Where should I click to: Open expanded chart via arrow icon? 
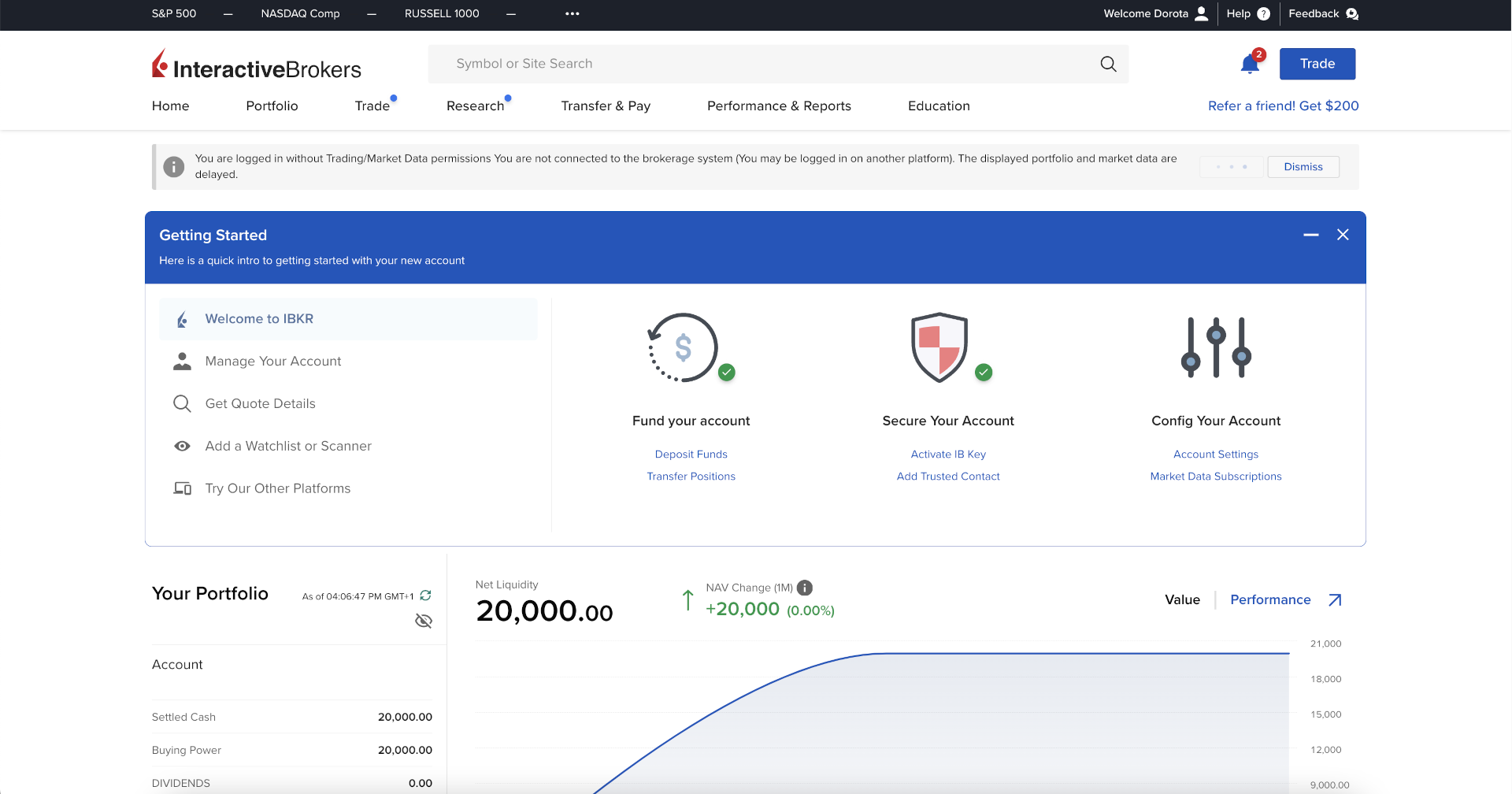tap(1335, 600)
